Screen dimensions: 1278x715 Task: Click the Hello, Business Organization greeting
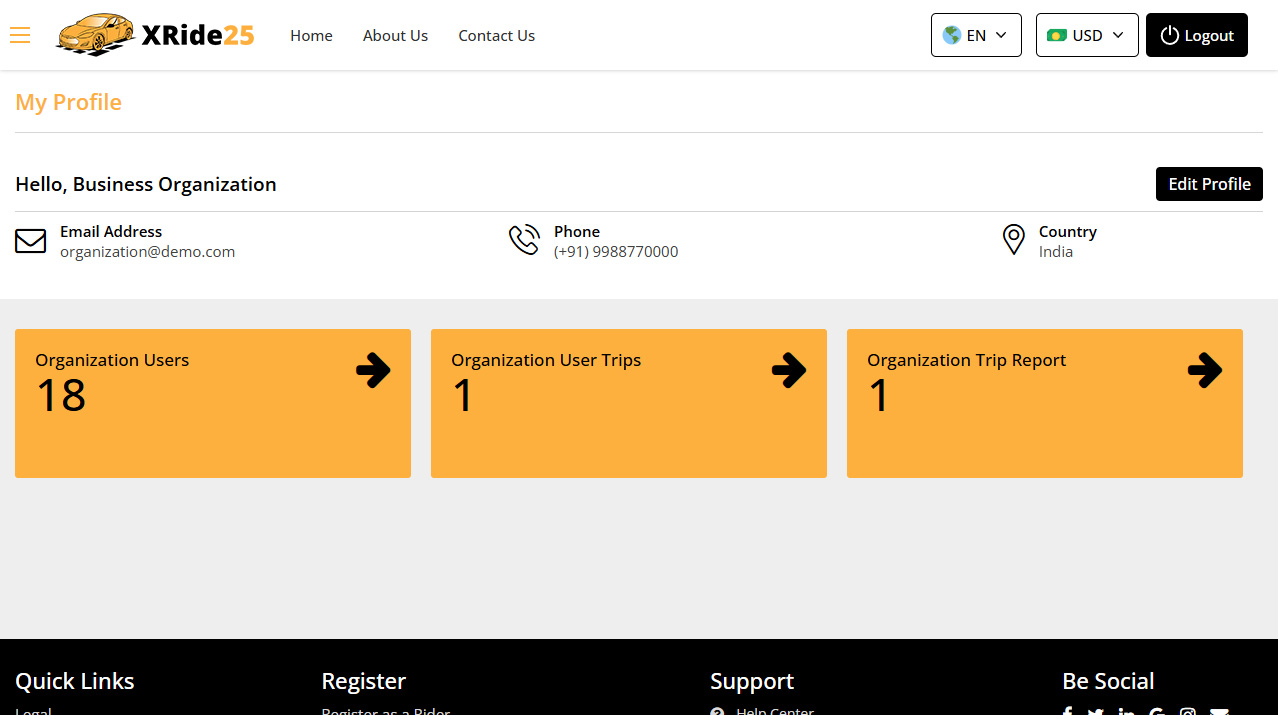pyautogui.click(x=146, y=184)
